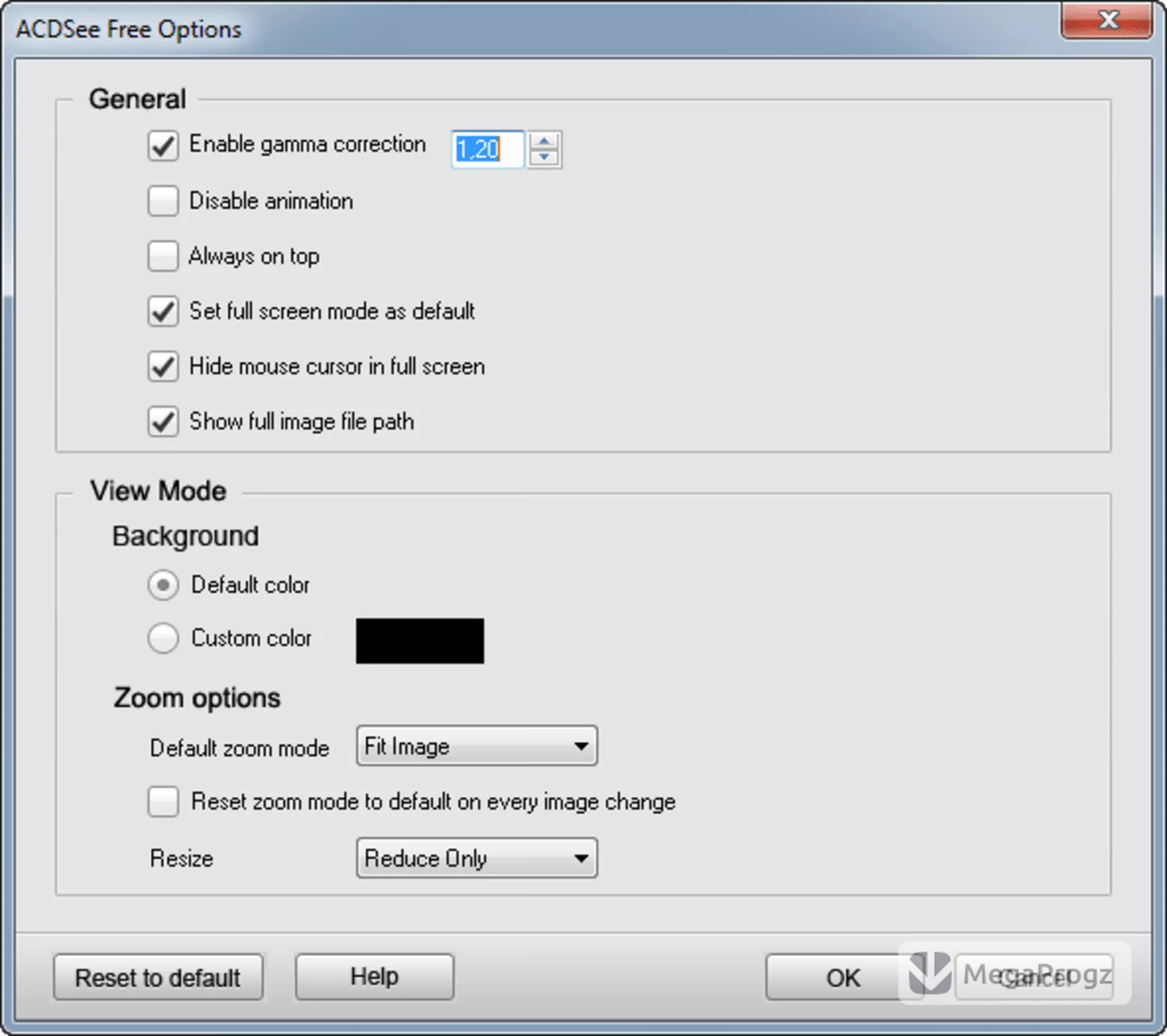Viewport: 1167px width, 1036px height.
Task: Select the Default color radio button
Action: (x=163, y=585)
